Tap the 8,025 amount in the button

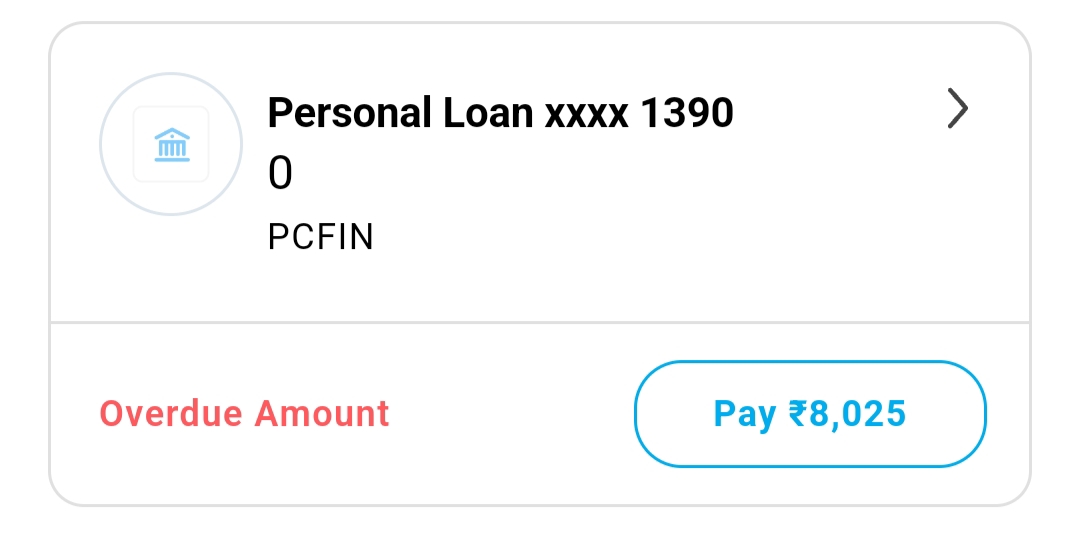(x=858, y=413)
